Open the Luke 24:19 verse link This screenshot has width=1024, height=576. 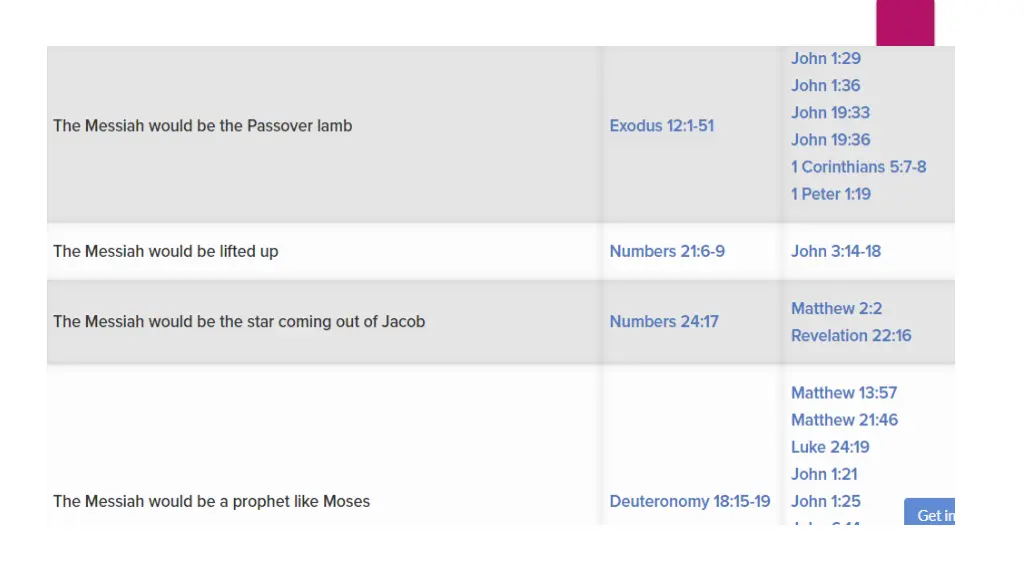(830, 447)
